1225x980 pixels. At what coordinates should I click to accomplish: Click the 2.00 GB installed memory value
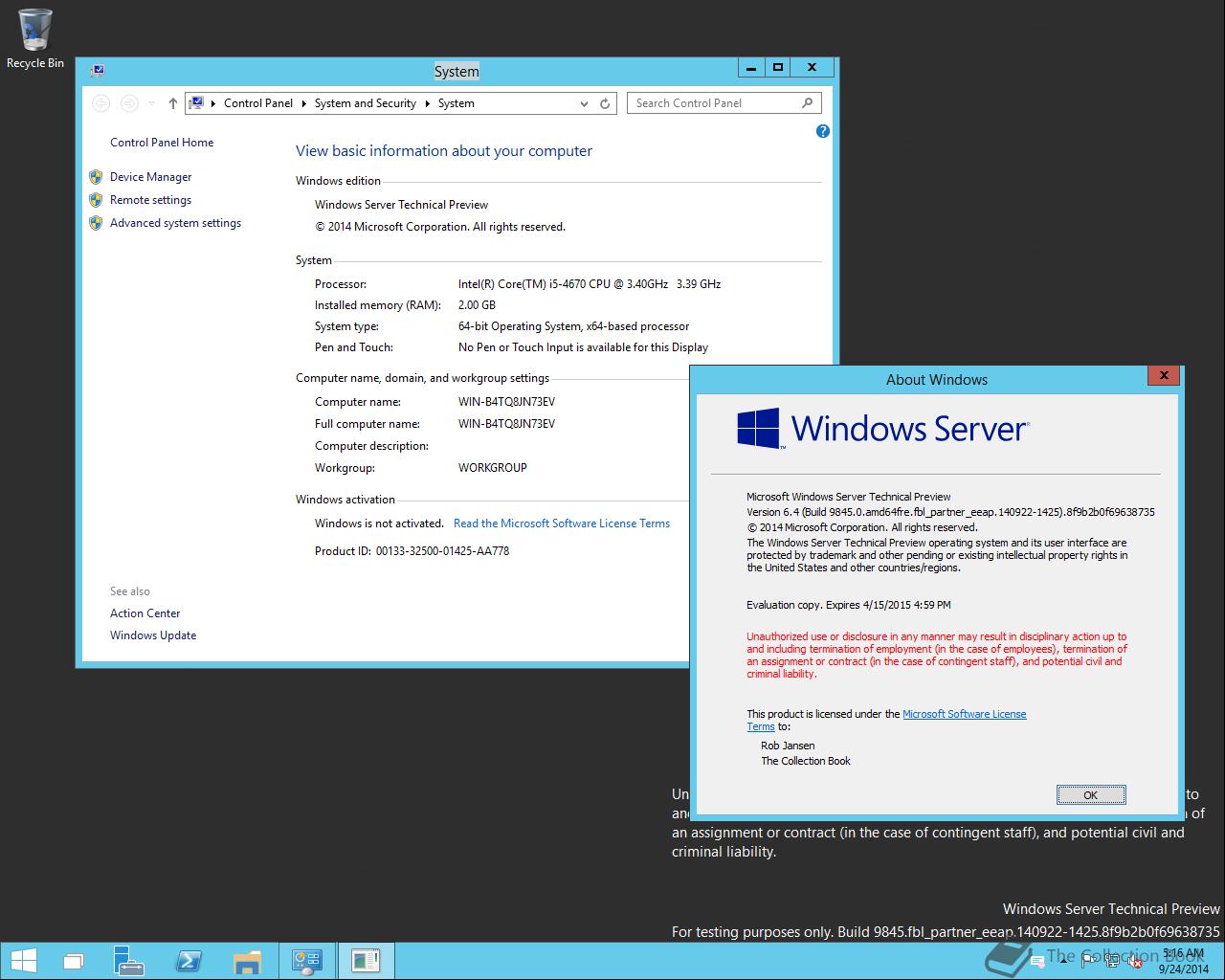[477, 305]
